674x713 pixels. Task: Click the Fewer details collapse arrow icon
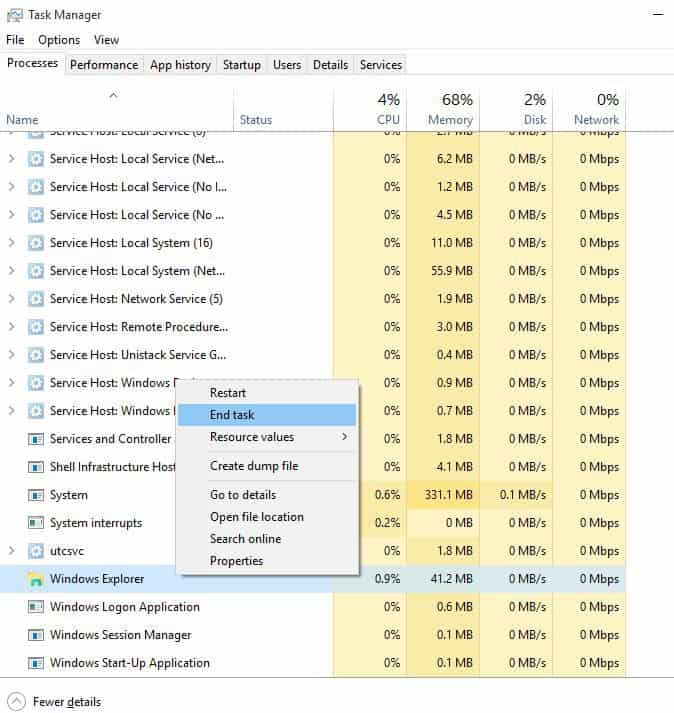[16, 701]
